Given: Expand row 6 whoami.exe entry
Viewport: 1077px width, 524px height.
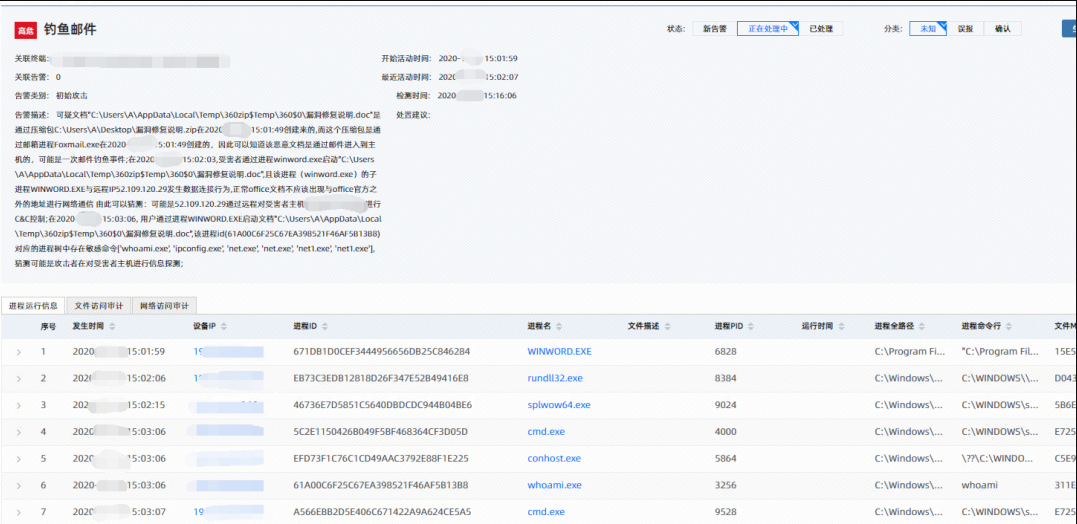Looking at the screenshot, I should tap(18, 485).
